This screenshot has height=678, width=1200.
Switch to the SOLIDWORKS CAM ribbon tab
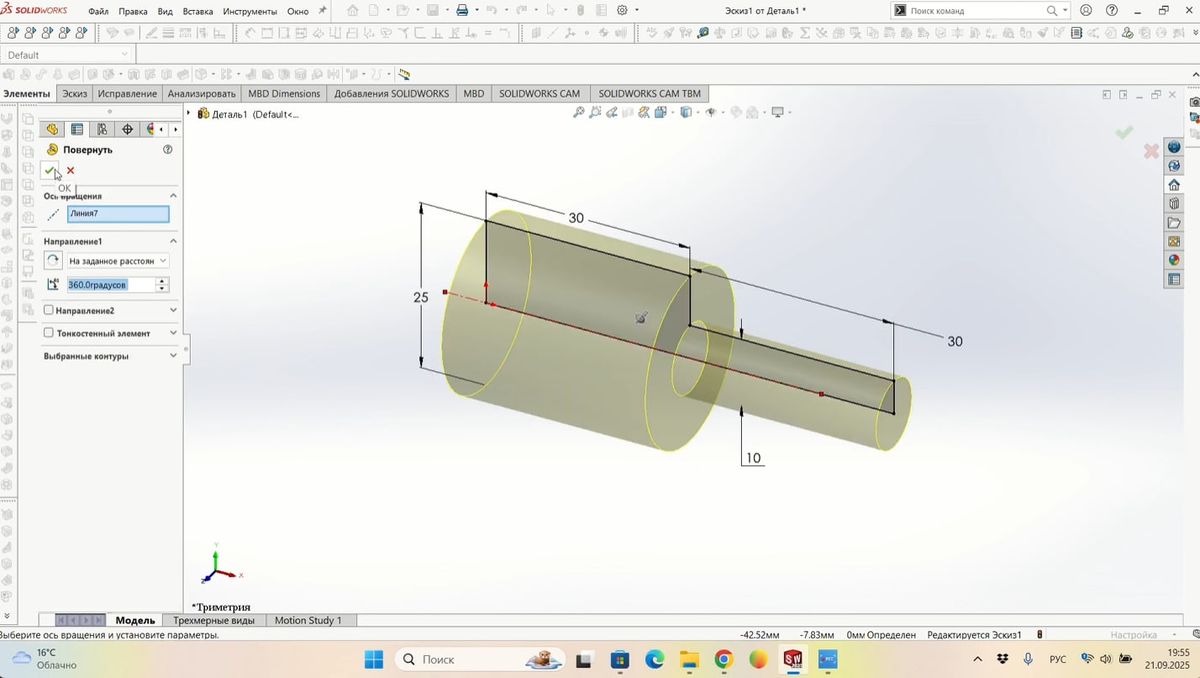point(539,93)
